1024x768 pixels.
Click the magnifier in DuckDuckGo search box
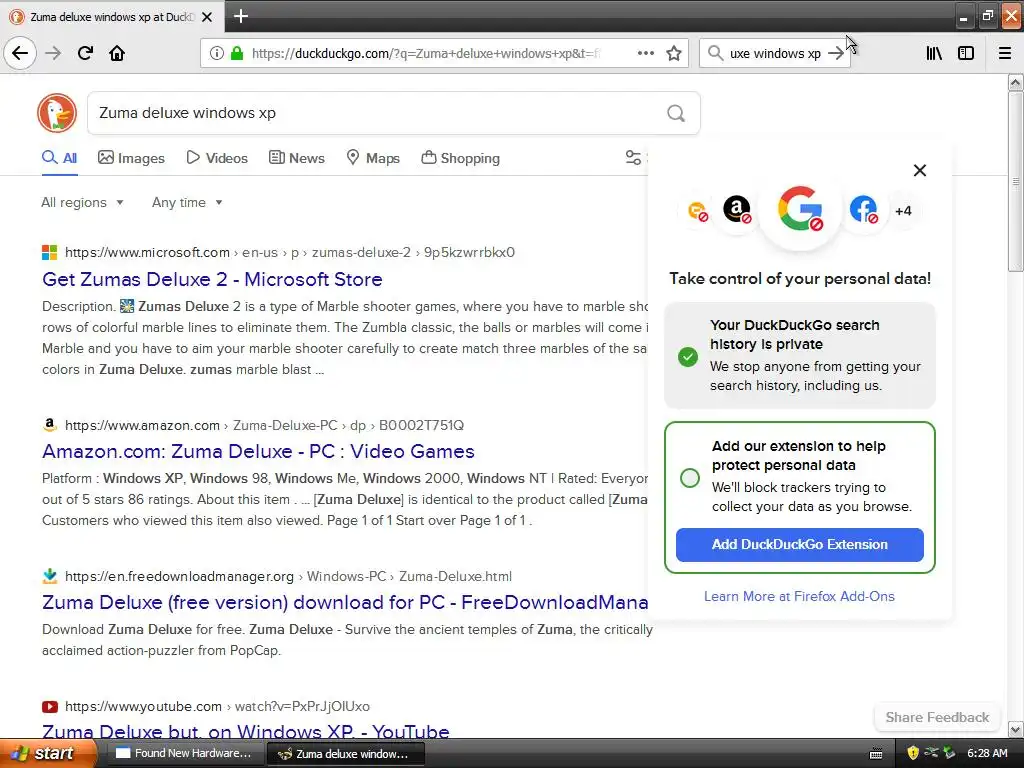pyautogui.click(x=676, y=114)
